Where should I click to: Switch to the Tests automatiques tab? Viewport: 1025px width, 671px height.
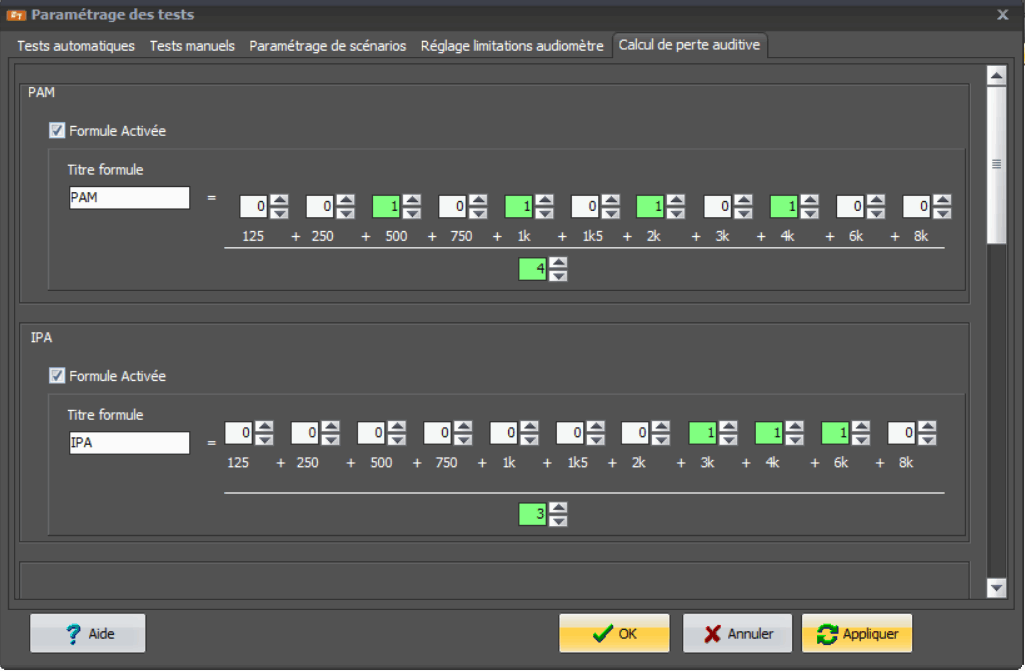[x=76, y=46]
